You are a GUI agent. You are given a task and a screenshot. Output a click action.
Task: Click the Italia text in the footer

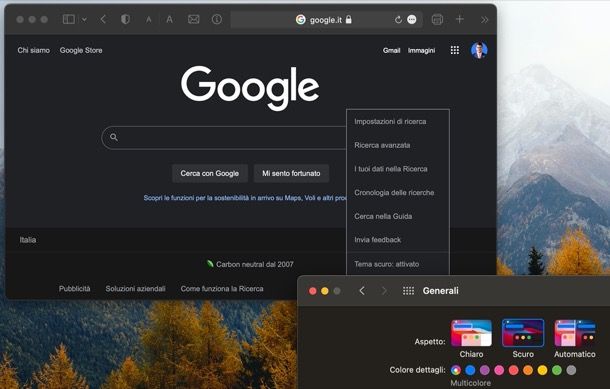[x=28, y=240]
